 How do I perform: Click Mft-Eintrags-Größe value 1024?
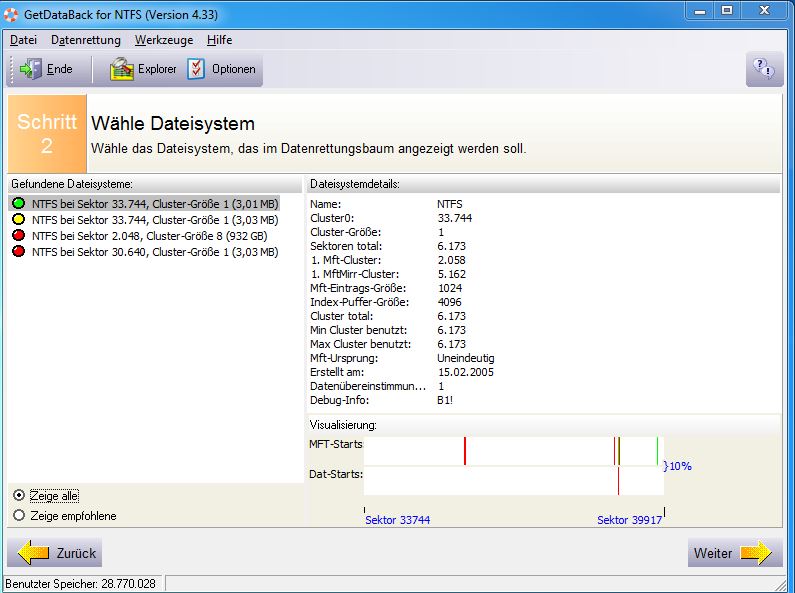click(450, 288)
